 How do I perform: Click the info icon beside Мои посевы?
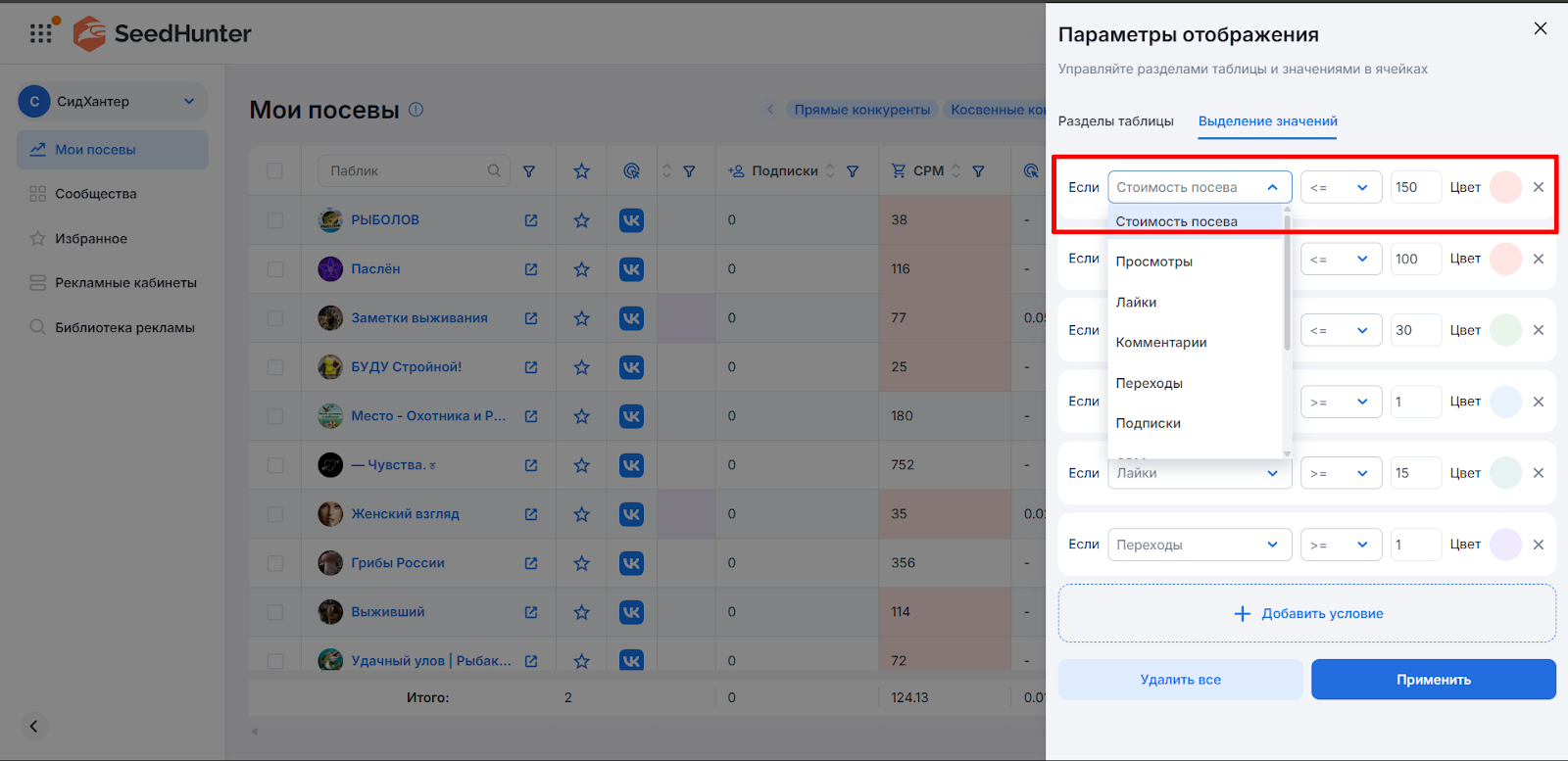pyautogui.click(x=416, y=110)
